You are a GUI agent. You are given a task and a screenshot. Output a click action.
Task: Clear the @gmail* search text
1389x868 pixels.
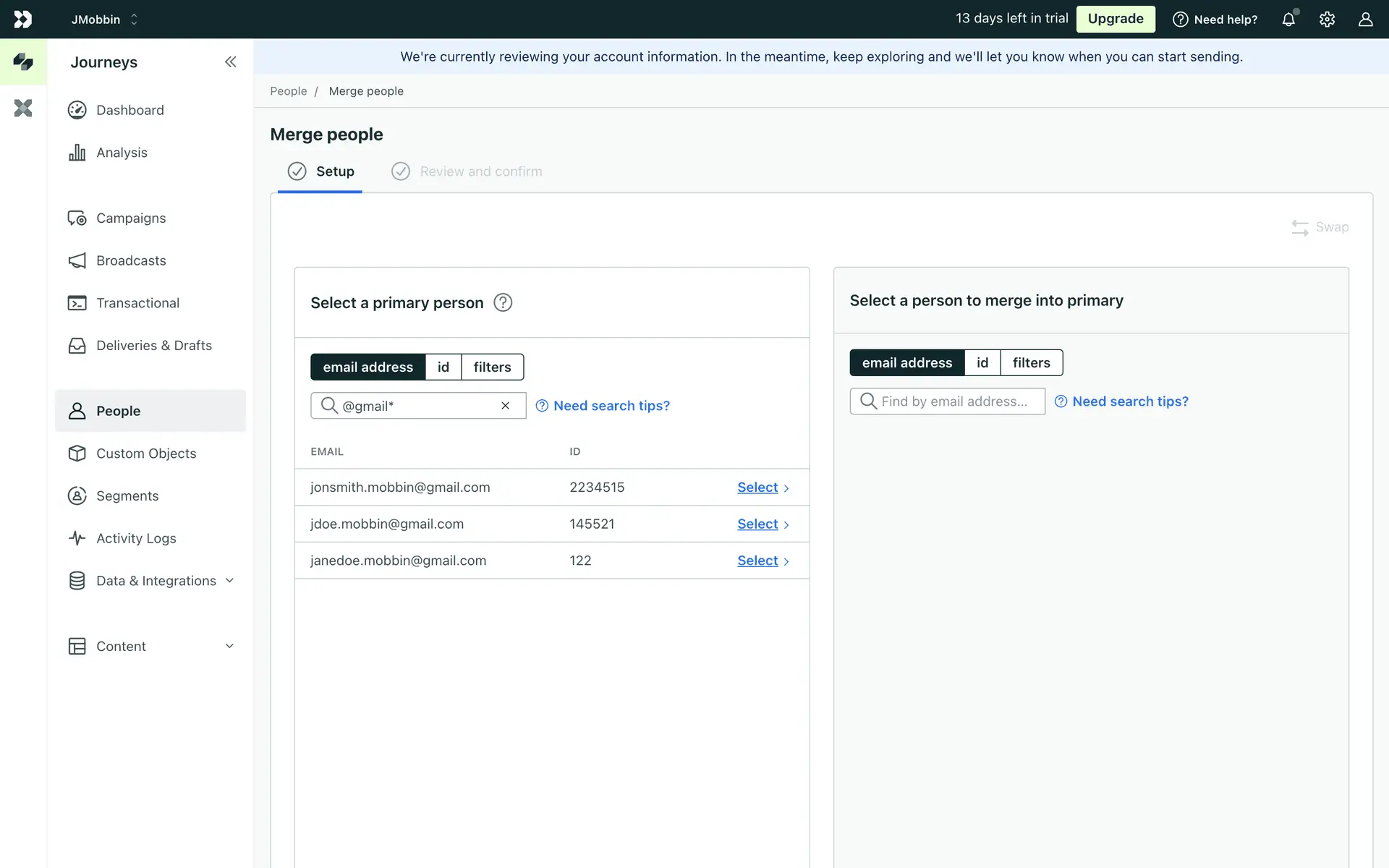click(505, 406)
